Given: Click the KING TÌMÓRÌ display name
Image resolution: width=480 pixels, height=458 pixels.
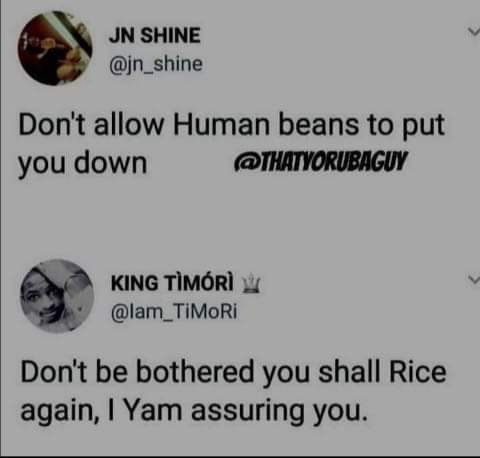Looking at the screenshot, I should (x=172, y=283).
